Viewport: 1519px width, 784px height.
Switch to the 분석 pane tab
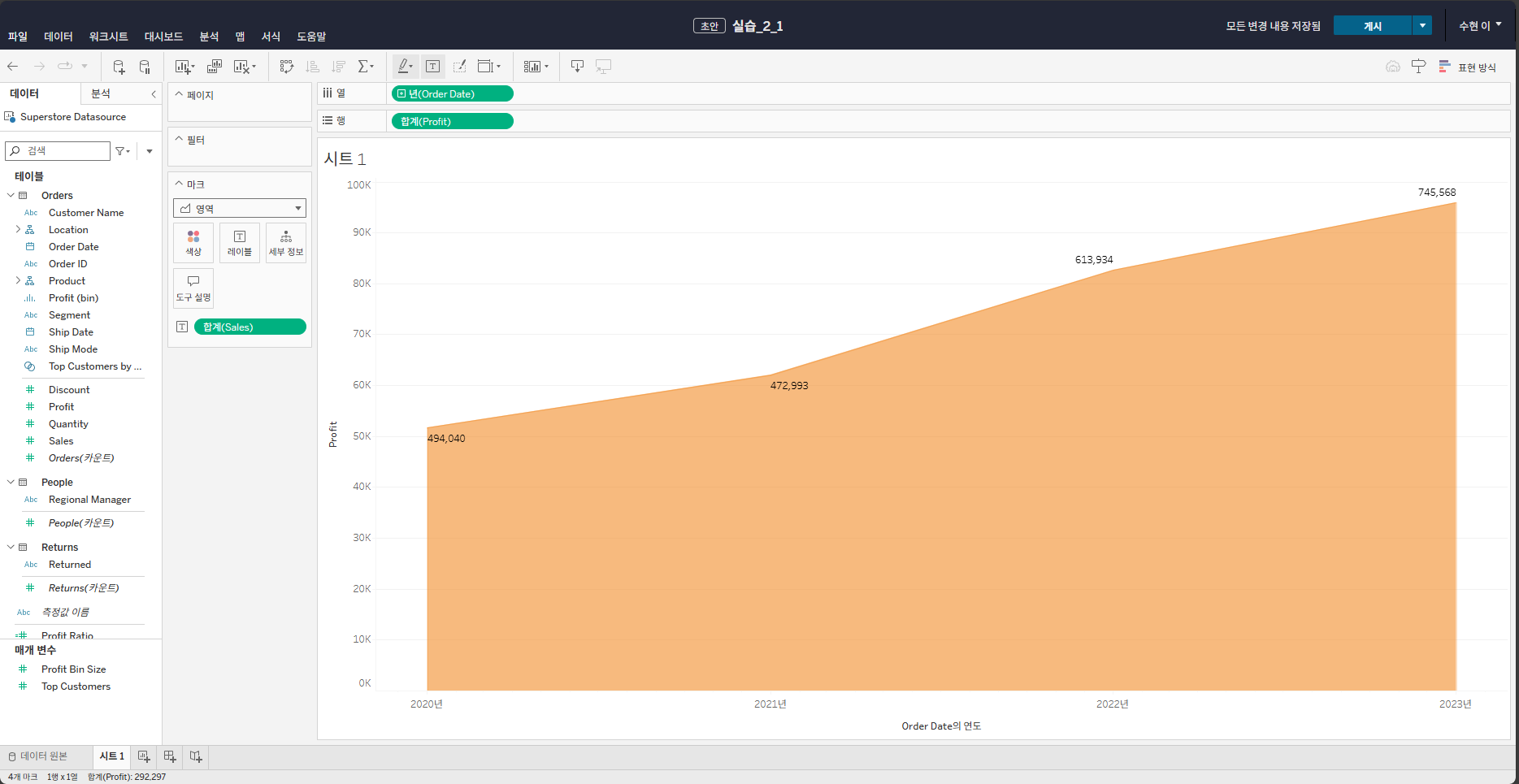(x=101, y=94)
